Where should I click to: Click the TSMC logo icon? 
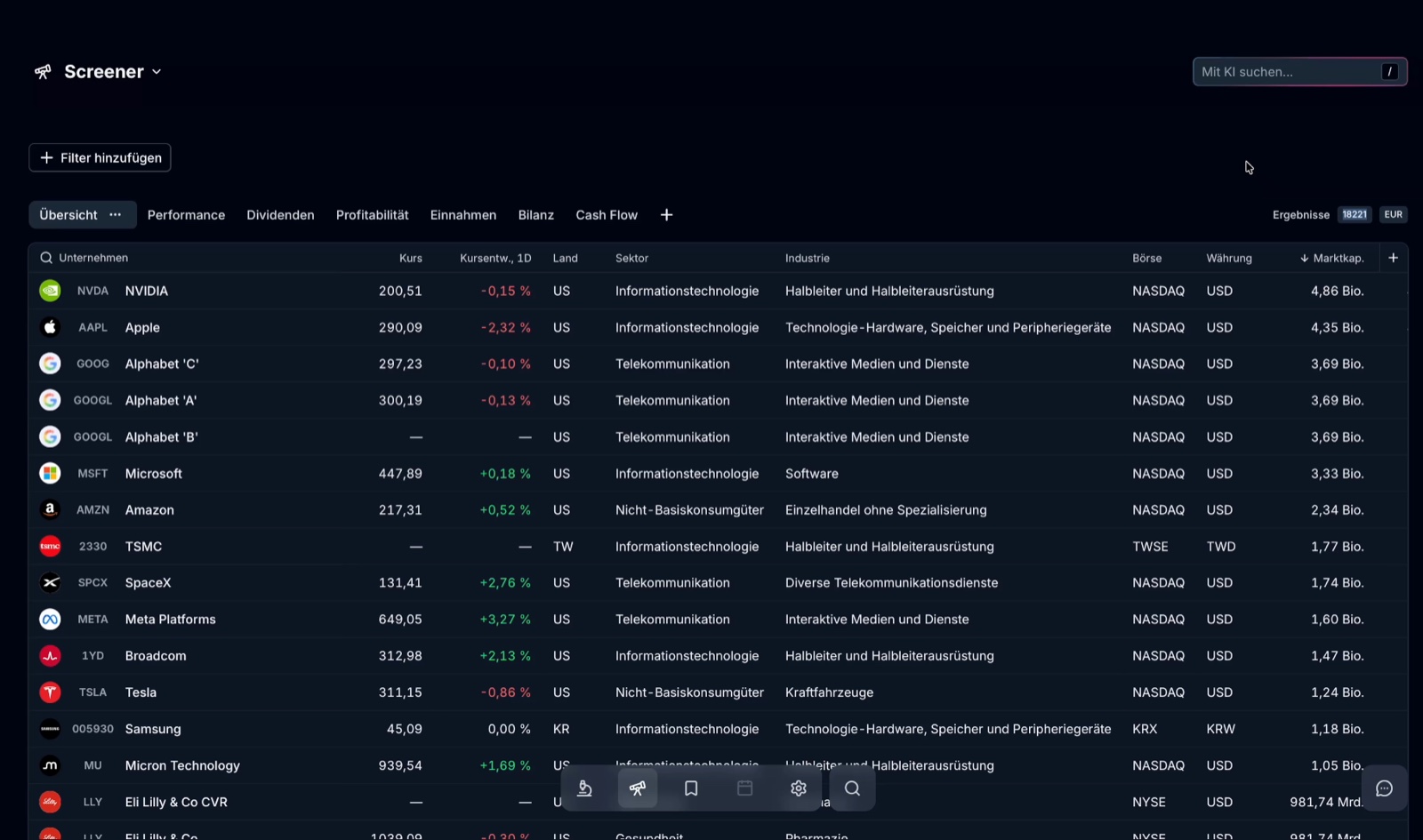point(51,547)
